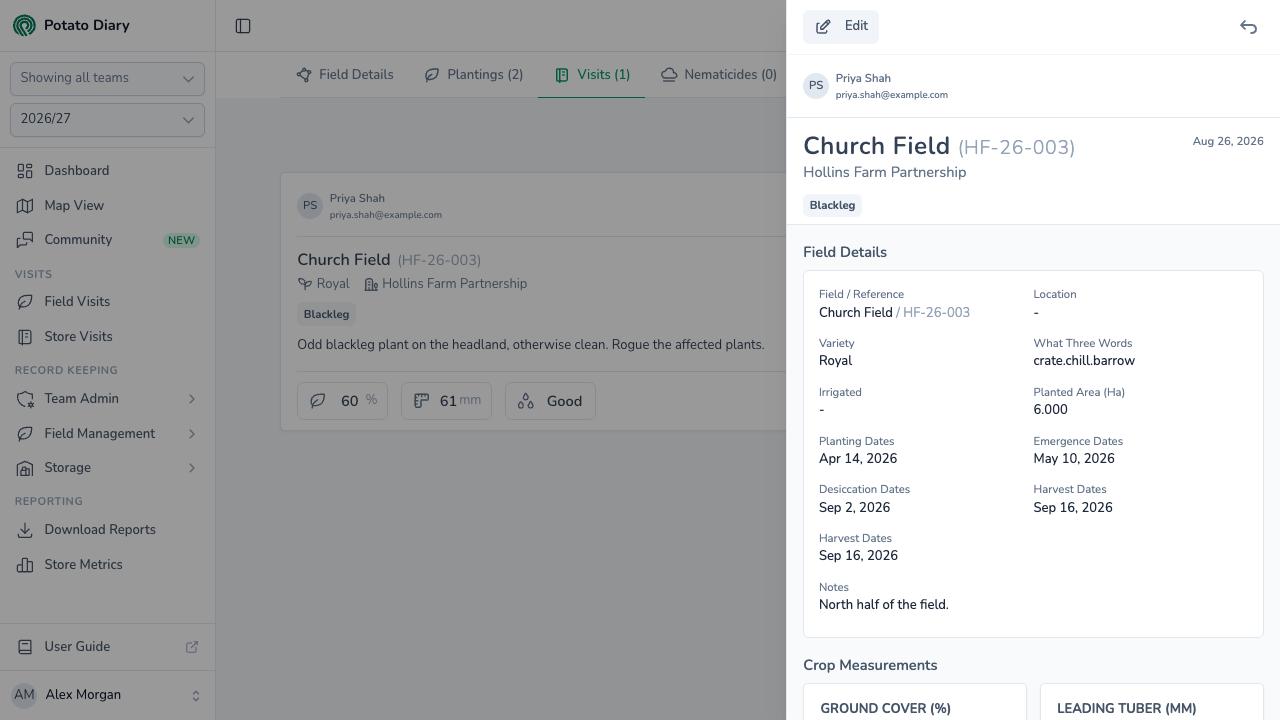
Task: Open the 2026/27 season dropdown
Action: point(107,120)
